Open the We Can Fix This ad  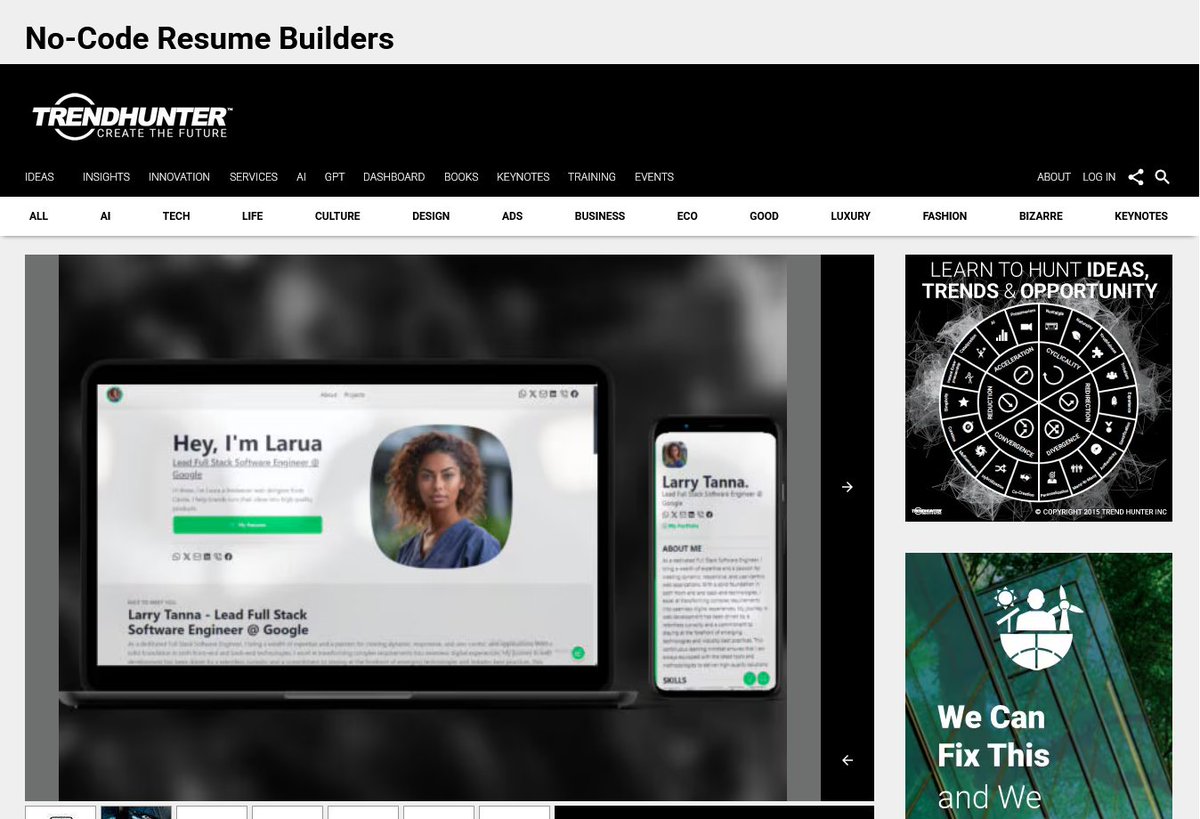pos(1039,686)
